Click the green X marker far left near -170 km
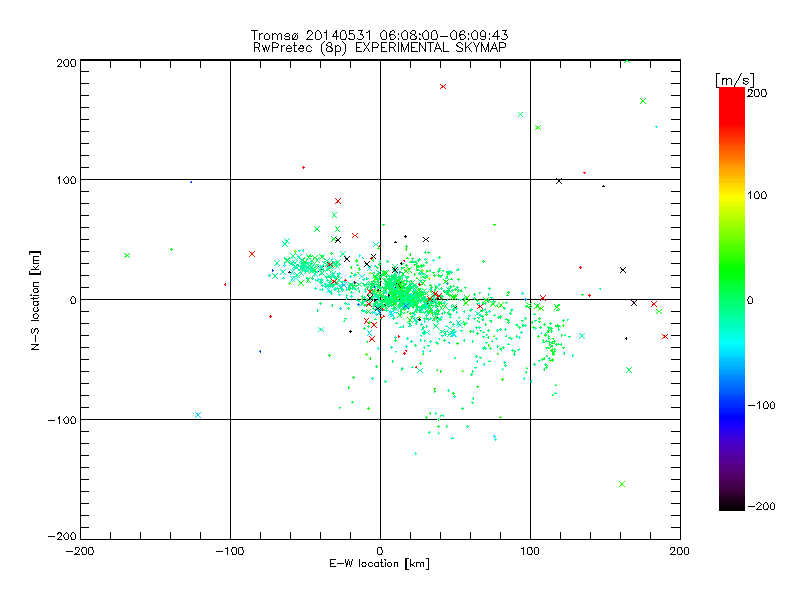This screenshot has width=800, height=600. (x=127, y=255)
